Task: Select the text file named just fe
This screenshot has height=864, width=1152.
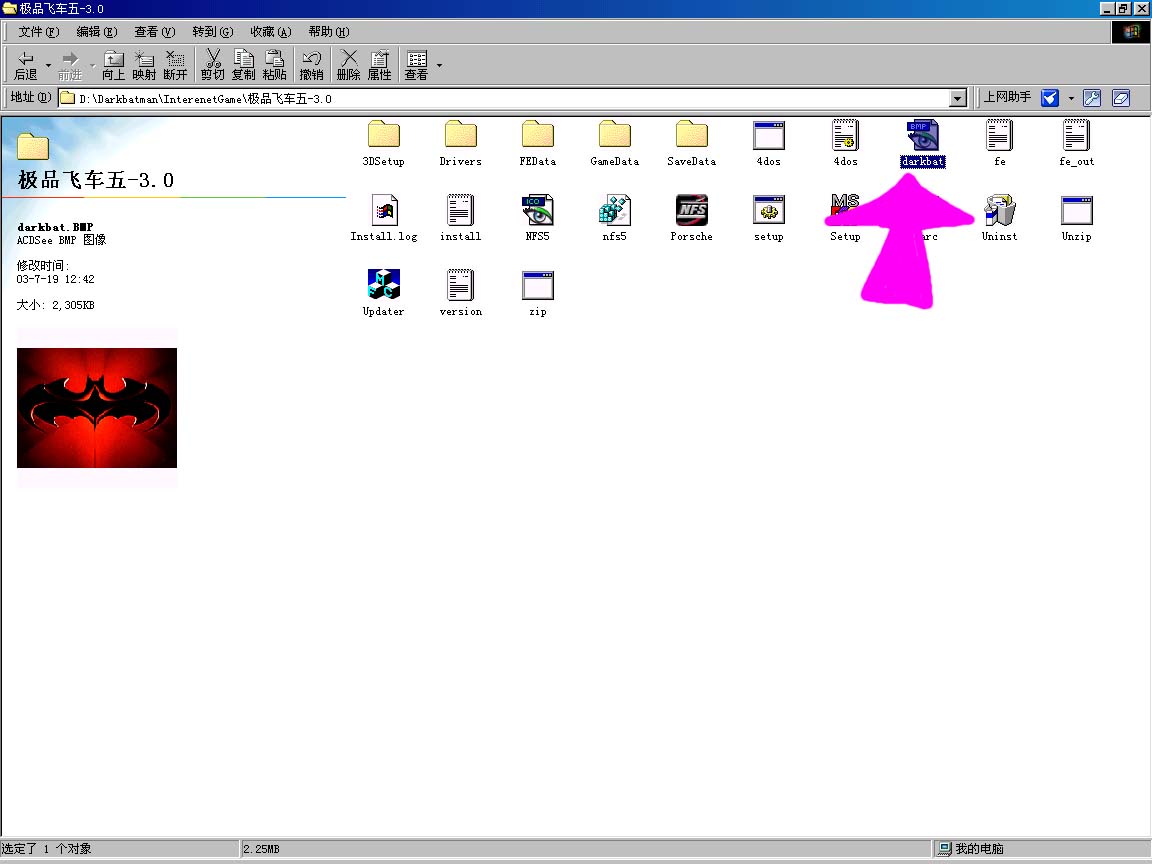Action: click(1000, 143)
